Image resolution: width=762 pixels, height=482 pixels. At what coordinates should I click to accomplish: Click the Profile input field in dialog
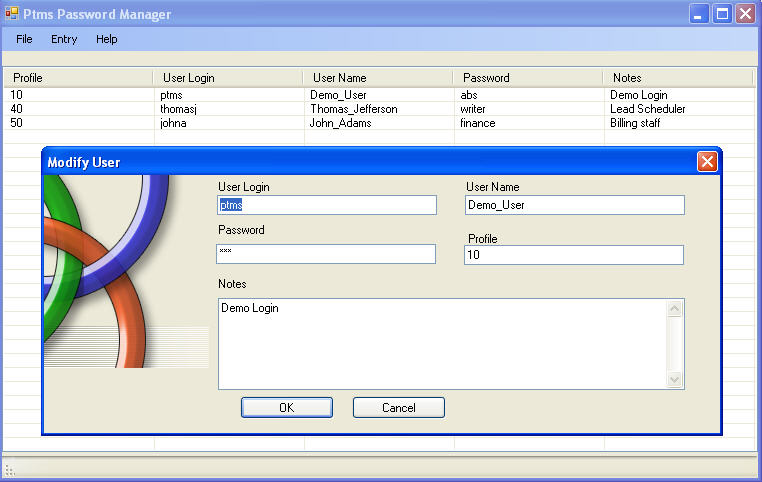click(x=574, y=255)
